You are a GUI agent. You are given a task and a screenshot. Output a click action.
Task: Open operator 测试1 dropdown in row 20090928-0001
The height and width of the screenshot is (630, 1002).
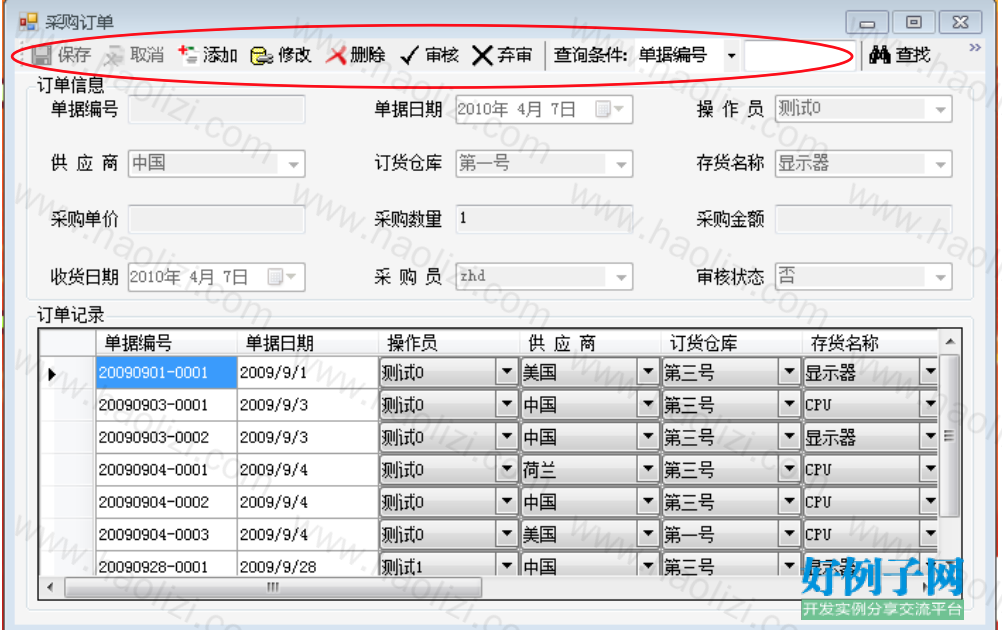(507, 565)
